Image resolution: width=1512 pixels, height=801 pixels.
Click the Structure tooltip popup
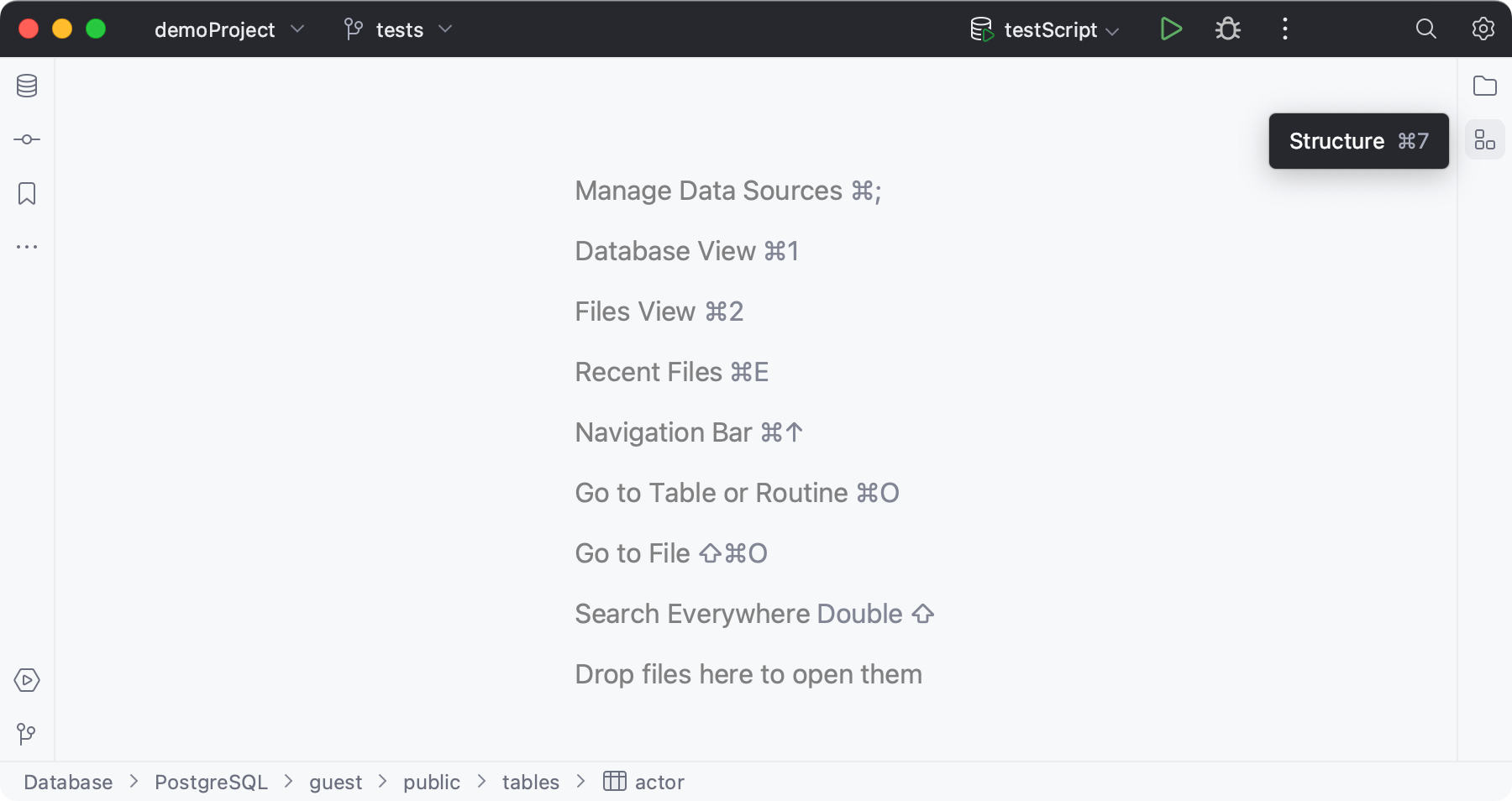(x=1358, y=141)
